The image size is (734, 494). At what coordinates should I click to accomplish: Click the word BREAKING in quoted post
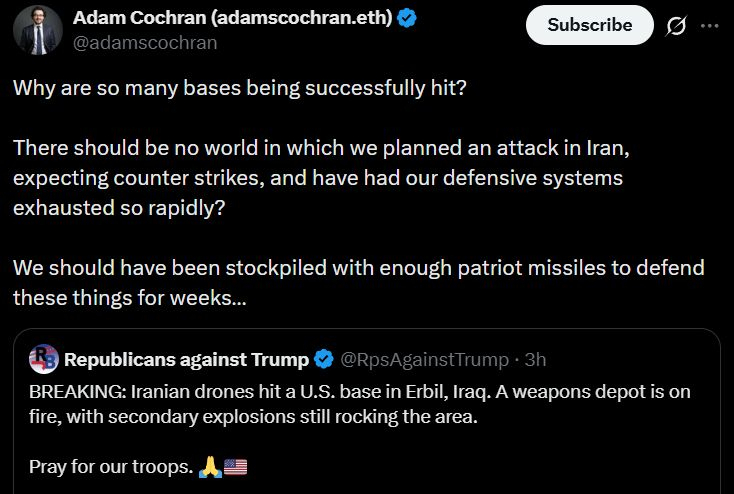point(68,391)
